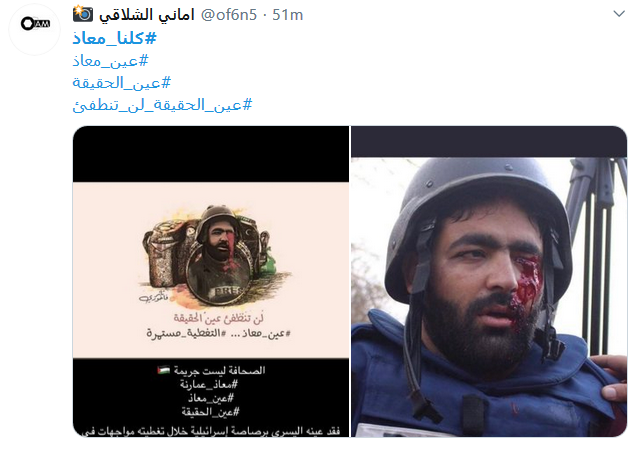
Task: Click the Palestinian flag emoji in the left image
Action: (x=163, y=370)
